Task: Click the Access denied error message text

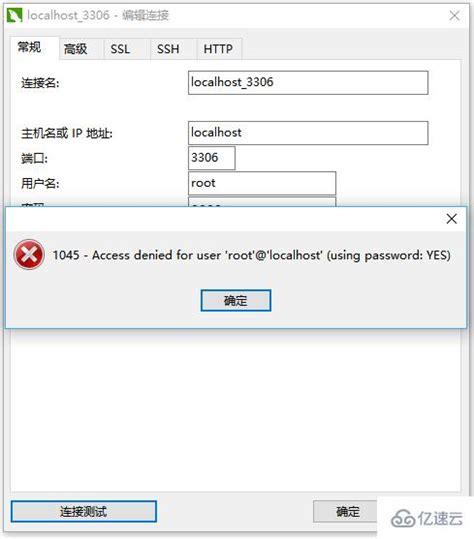Action: 252,255
